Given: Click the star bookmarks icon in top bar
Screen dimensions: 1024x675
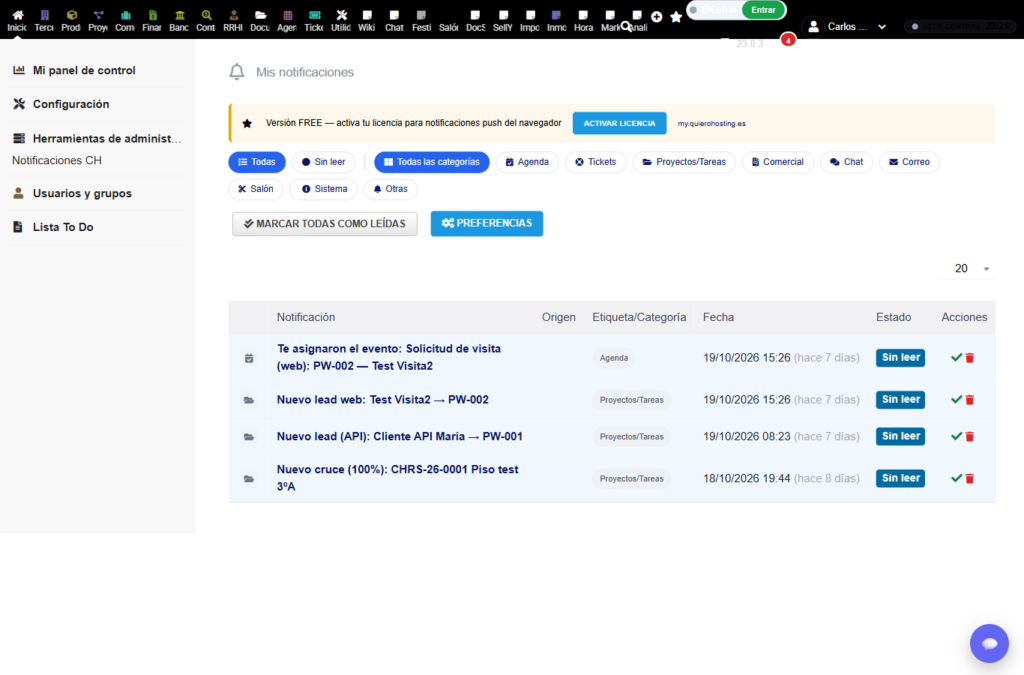Looking at the screenshot, I should pos(676,17).
